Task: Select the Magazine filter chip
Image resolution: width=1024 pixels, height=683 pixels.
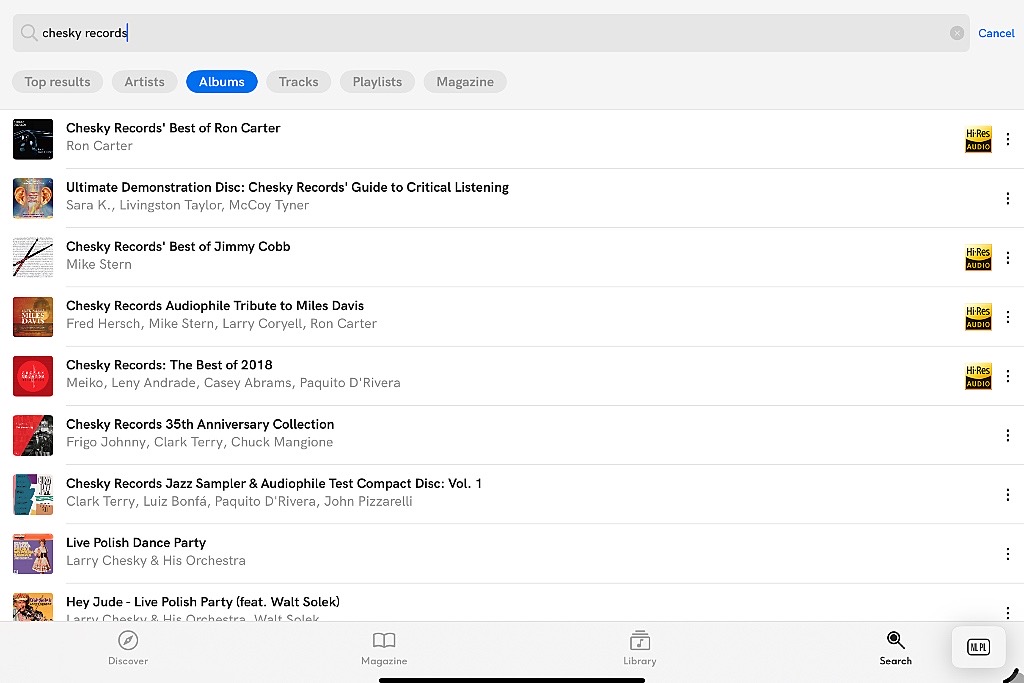Action: pyautogui.click(x=465, y=82)
